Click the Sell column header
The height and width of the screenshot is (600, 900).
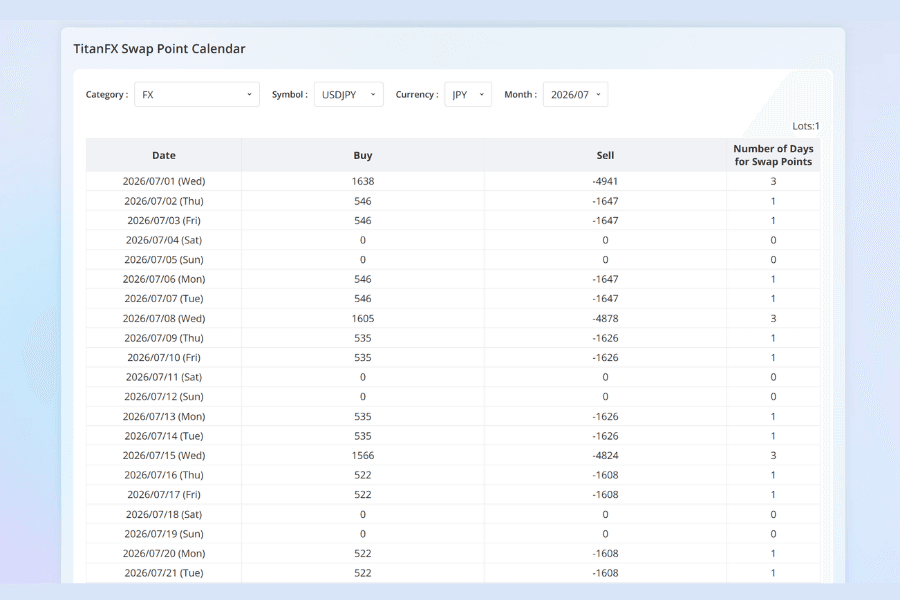click(605, 155)
